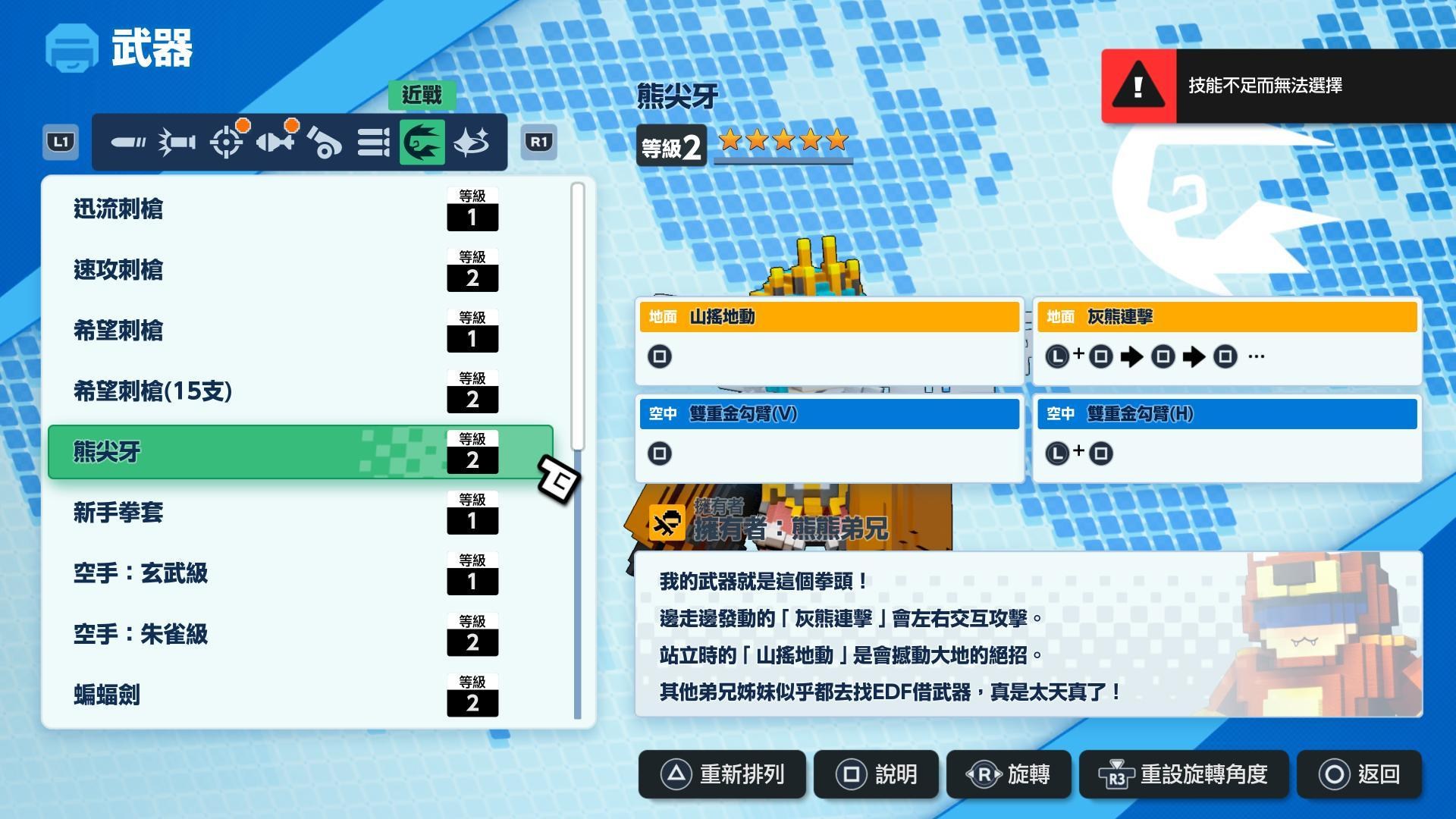Select weapon 希望刺槍(15支) in the list
Image resolution: width=1456 pixels, height=819 pixels.
coord(300,391)
